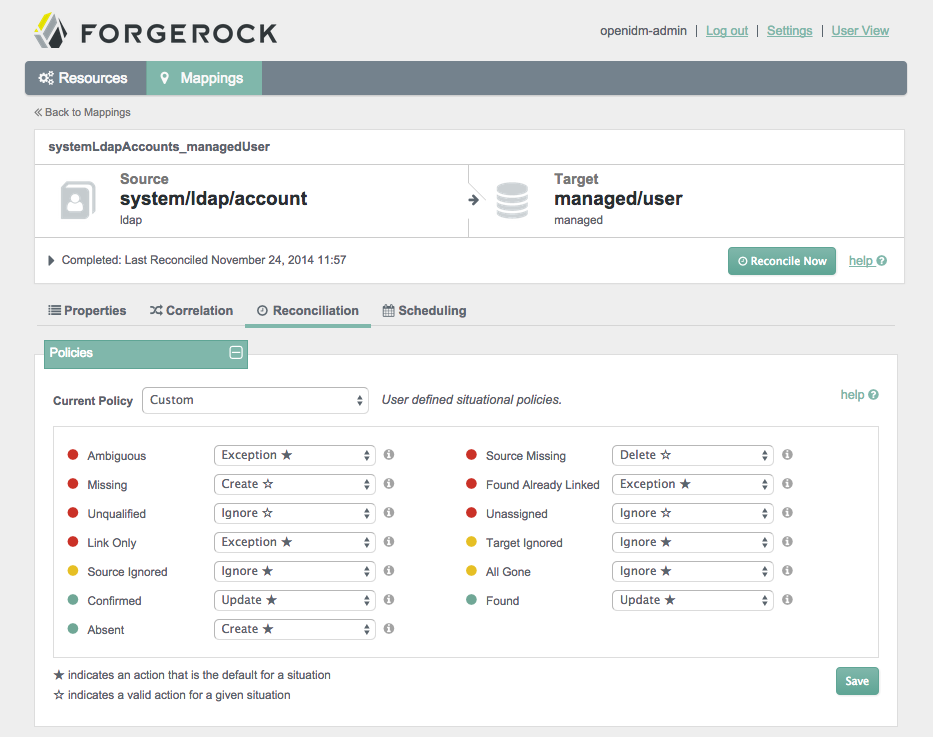
Task: Open the Properties tab
Action: tap(87, 311)
